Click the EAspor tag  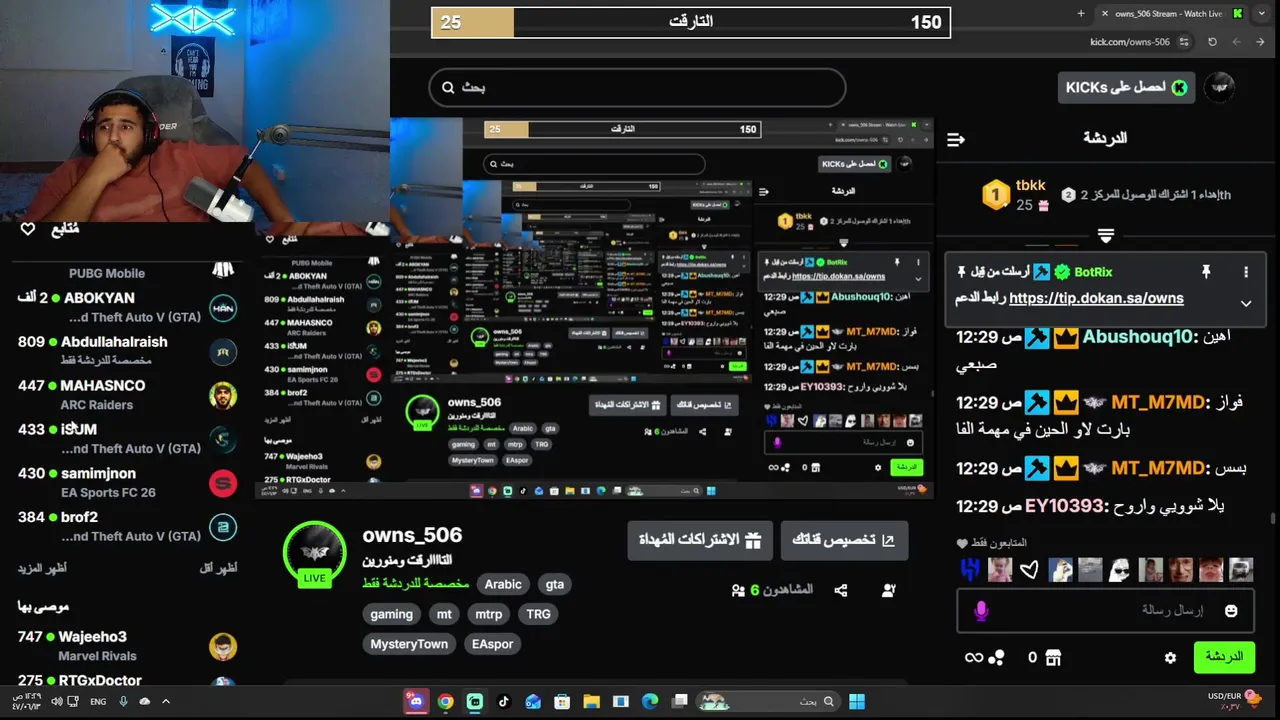[492, 644]
